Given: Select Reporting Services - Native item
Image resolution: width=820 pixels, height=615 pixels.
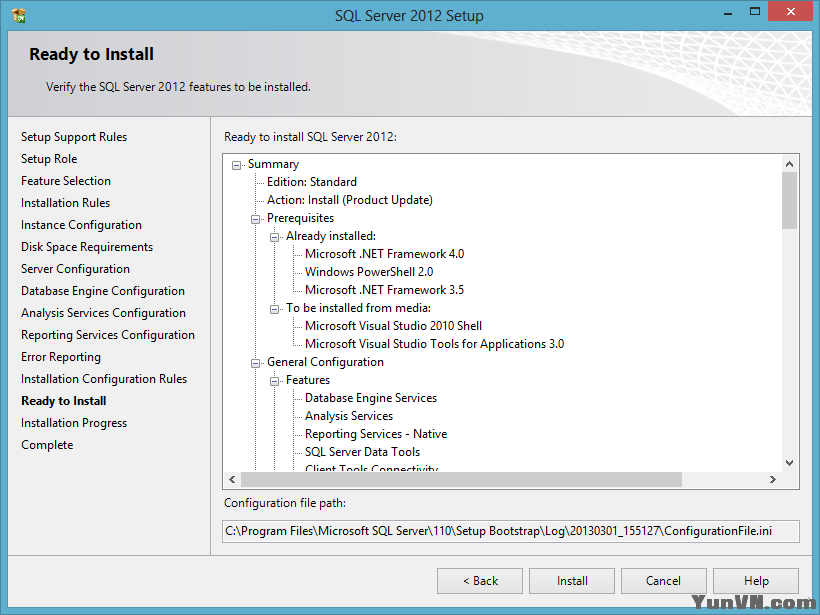Looking at the screenshot, I should pyautogui.click(x=376, y=434).
